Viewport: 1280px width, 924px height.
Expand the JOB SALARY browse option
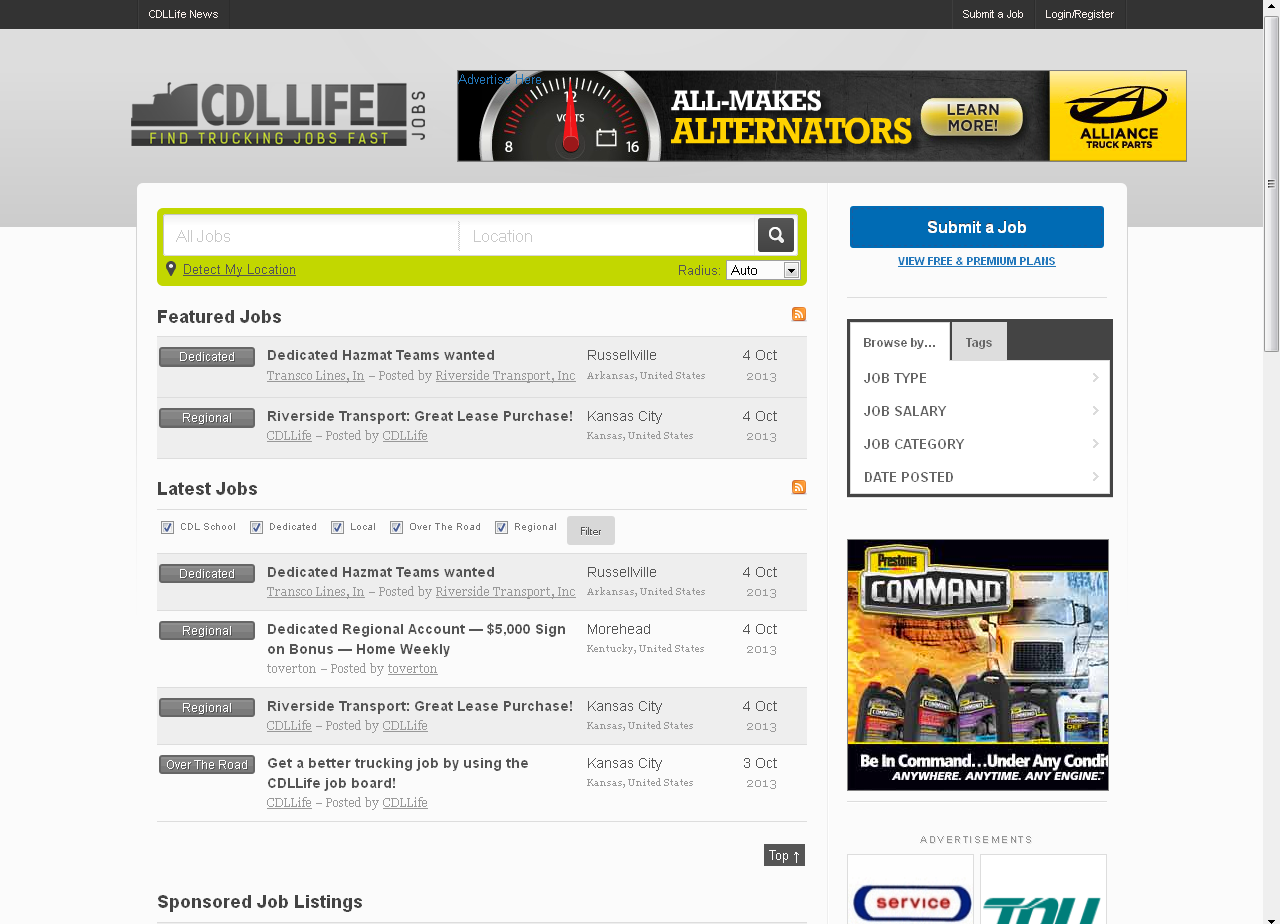coord(980,411)
